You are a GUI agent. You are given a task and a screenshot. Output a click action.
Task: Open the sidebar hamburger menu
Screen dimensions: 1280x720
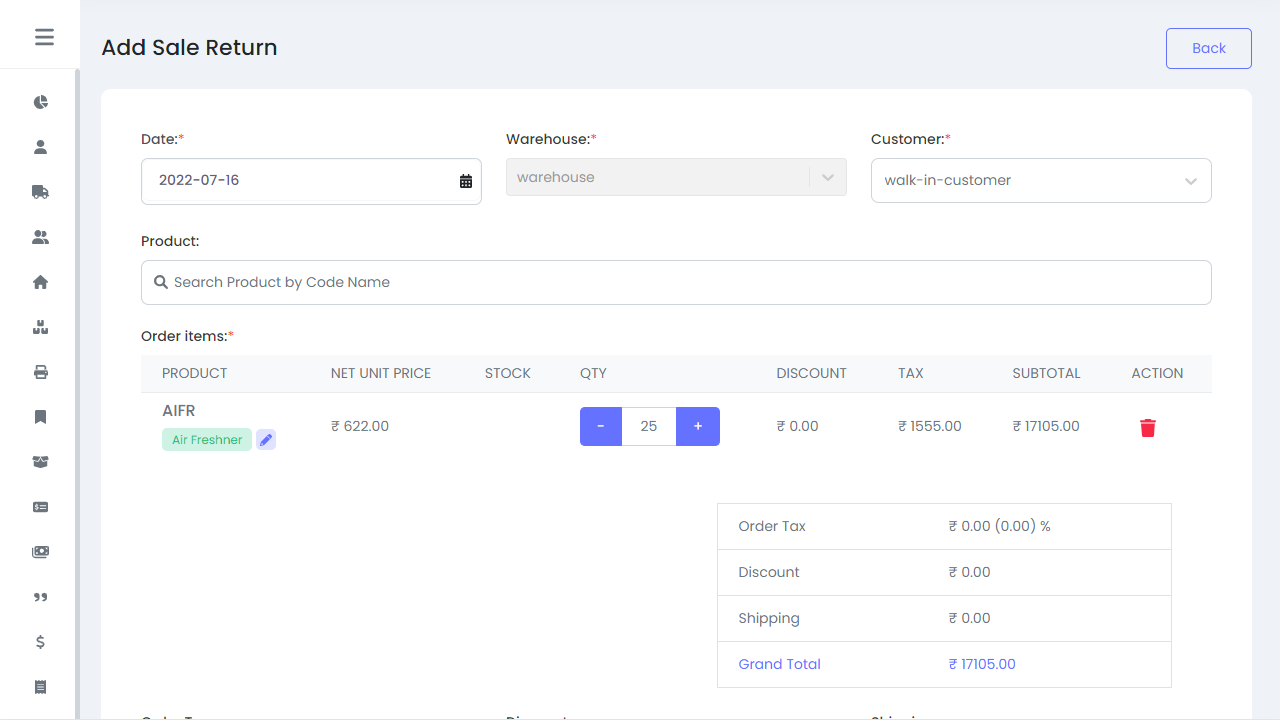[44, 36]
